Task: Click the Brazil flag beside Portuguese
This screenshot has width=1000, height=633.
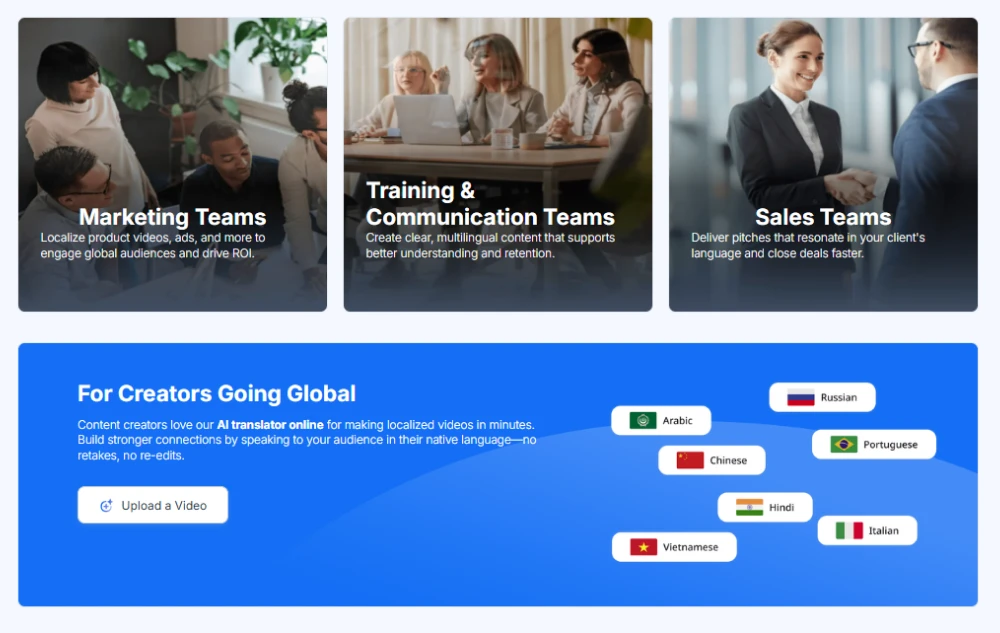Action: tap(843, 444)
